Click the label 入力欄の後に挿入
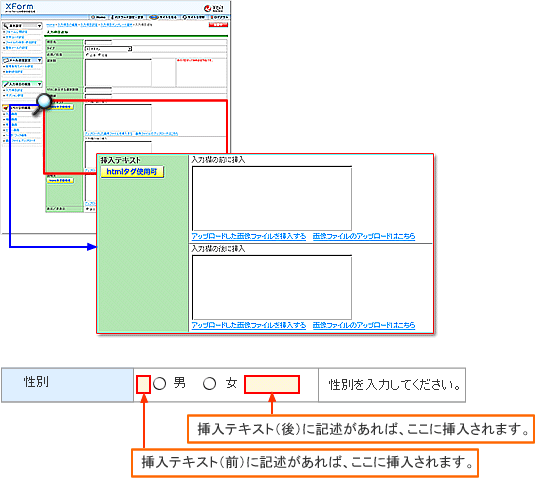Screen dimensions: 535x478 [218, 249]
